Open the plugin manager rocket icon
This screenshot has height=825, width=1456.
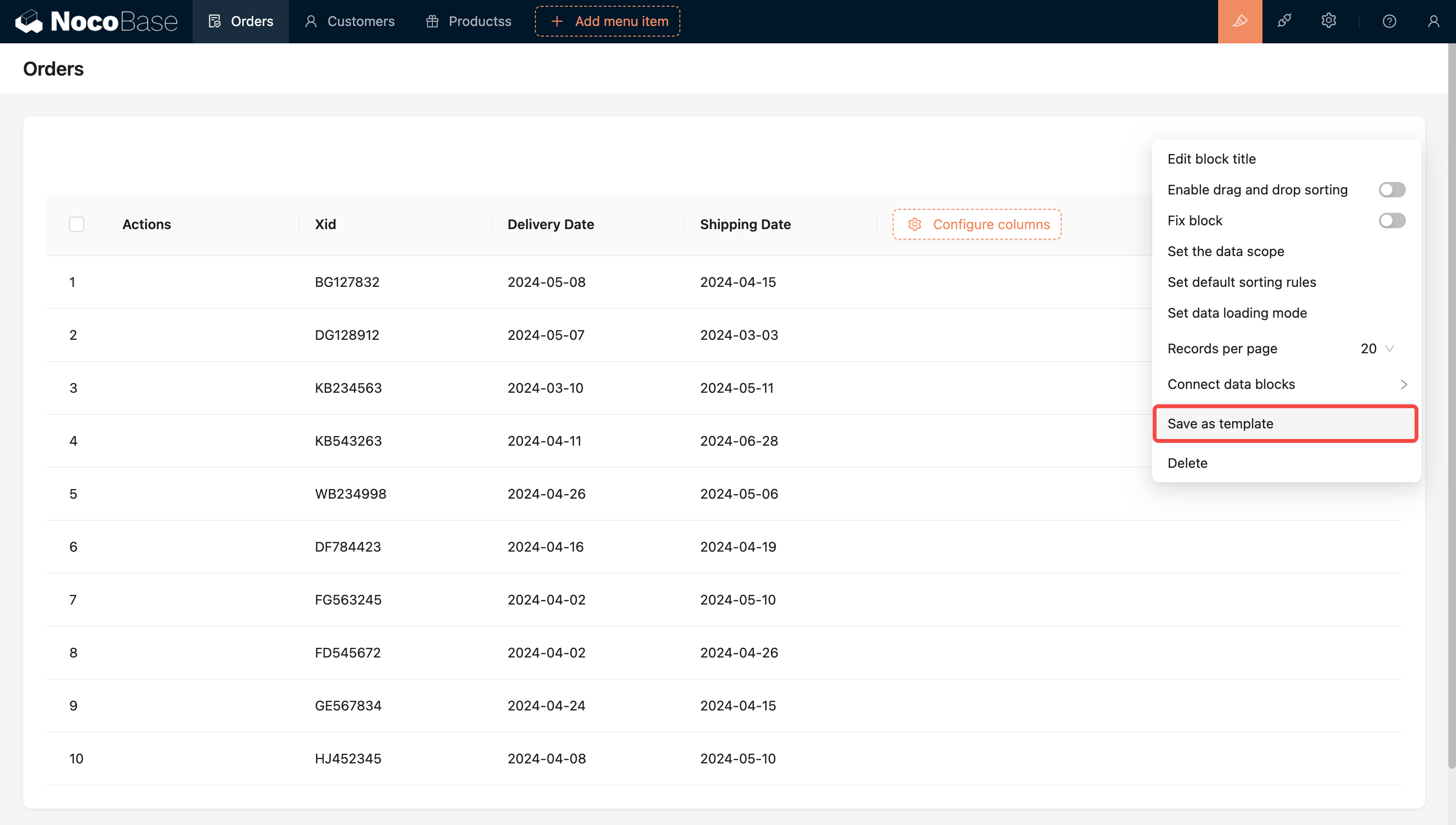(x=1284, y=22)
